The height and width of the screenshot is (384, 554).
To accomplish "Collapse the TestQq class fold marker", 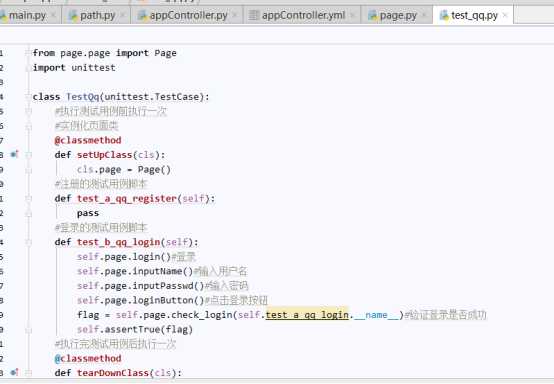I will (x=28, y=96).
